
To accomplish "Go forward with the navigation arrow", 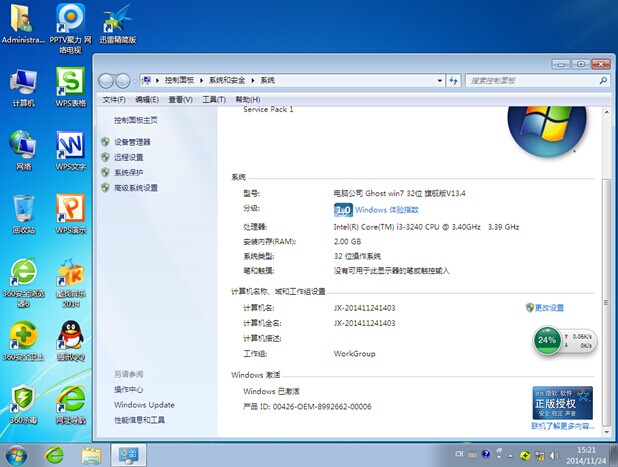I will [123, 81].
